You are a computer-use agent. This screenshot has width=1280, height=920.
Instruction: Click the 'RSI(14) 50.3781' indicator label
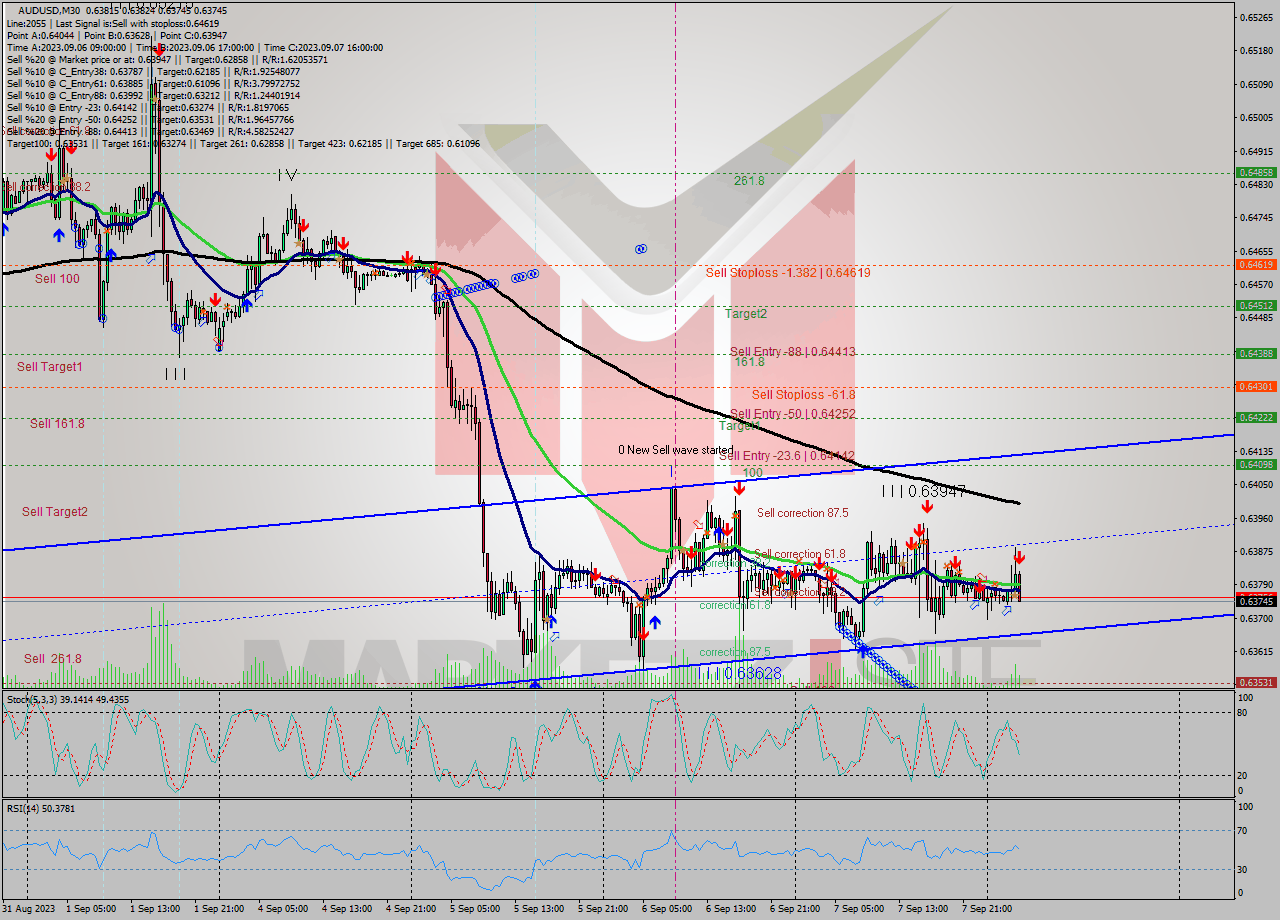point(40,808)
